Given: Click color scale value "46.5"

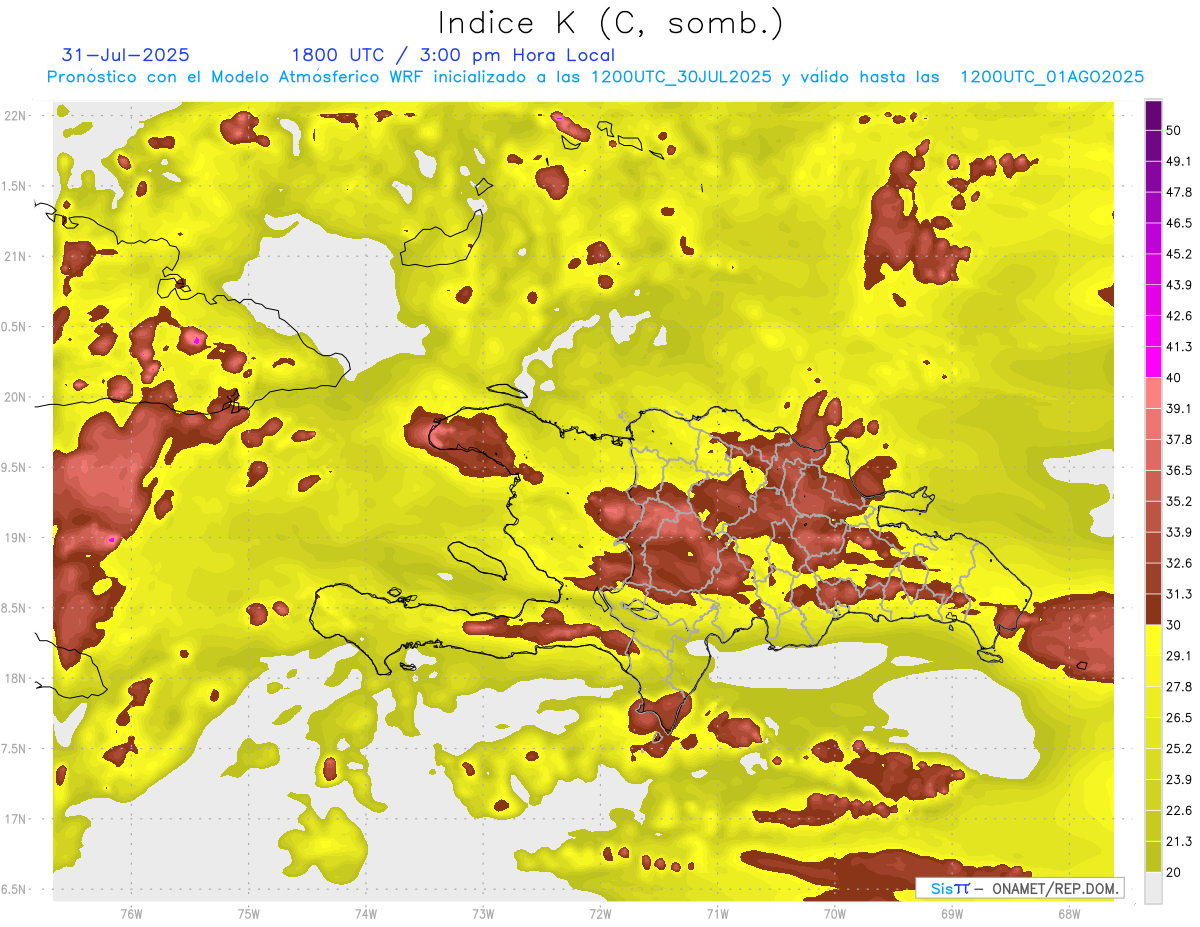Looking at the screenshot, I should click(1178, 223).
